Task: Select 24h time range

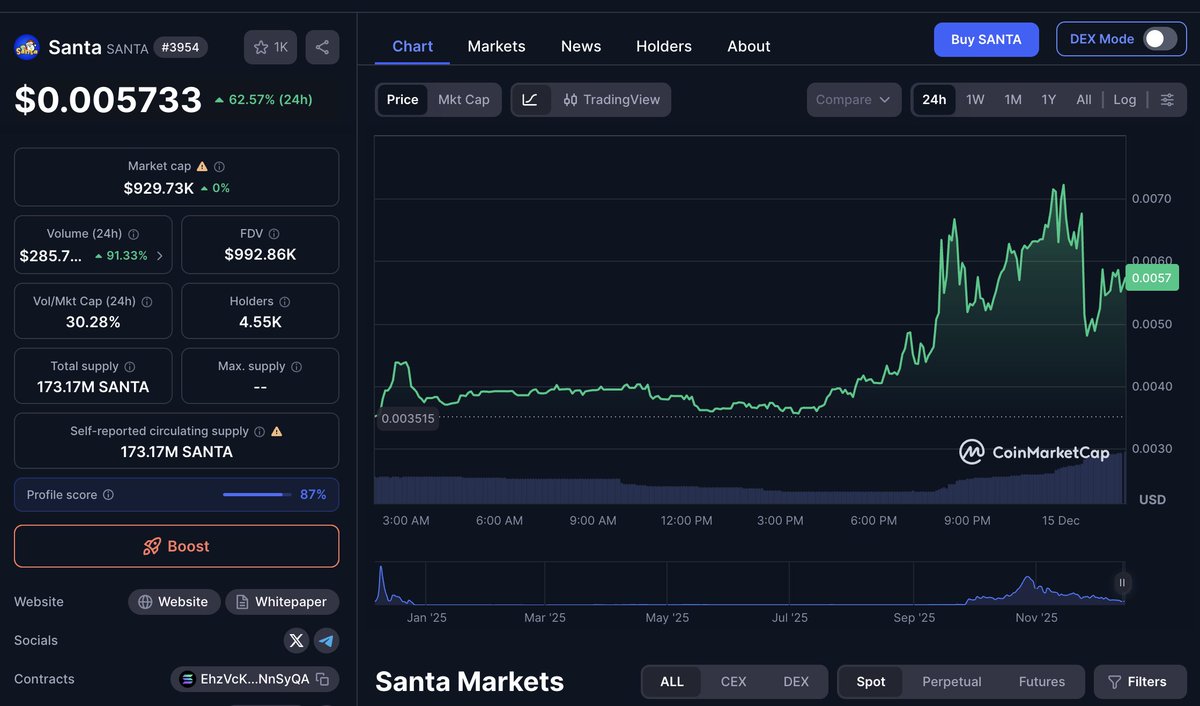Action: (934, 99)
